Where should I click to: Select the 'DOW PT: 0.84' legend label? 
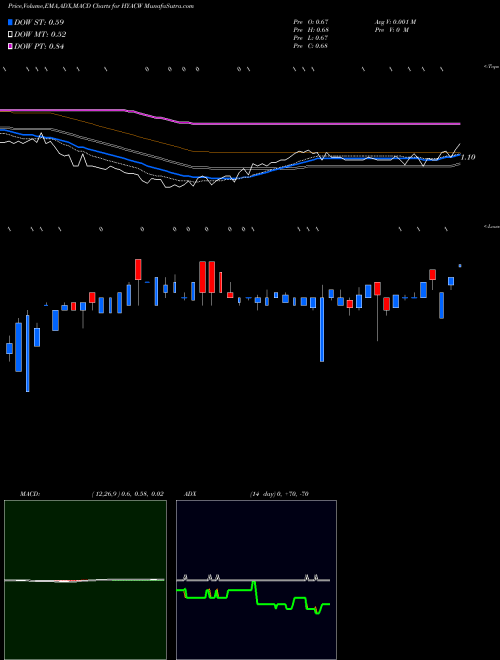point(39,46)
